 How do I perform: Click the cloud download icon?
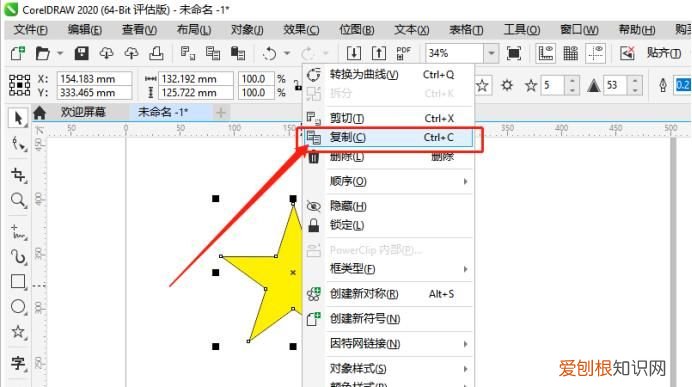pos(106,53)
